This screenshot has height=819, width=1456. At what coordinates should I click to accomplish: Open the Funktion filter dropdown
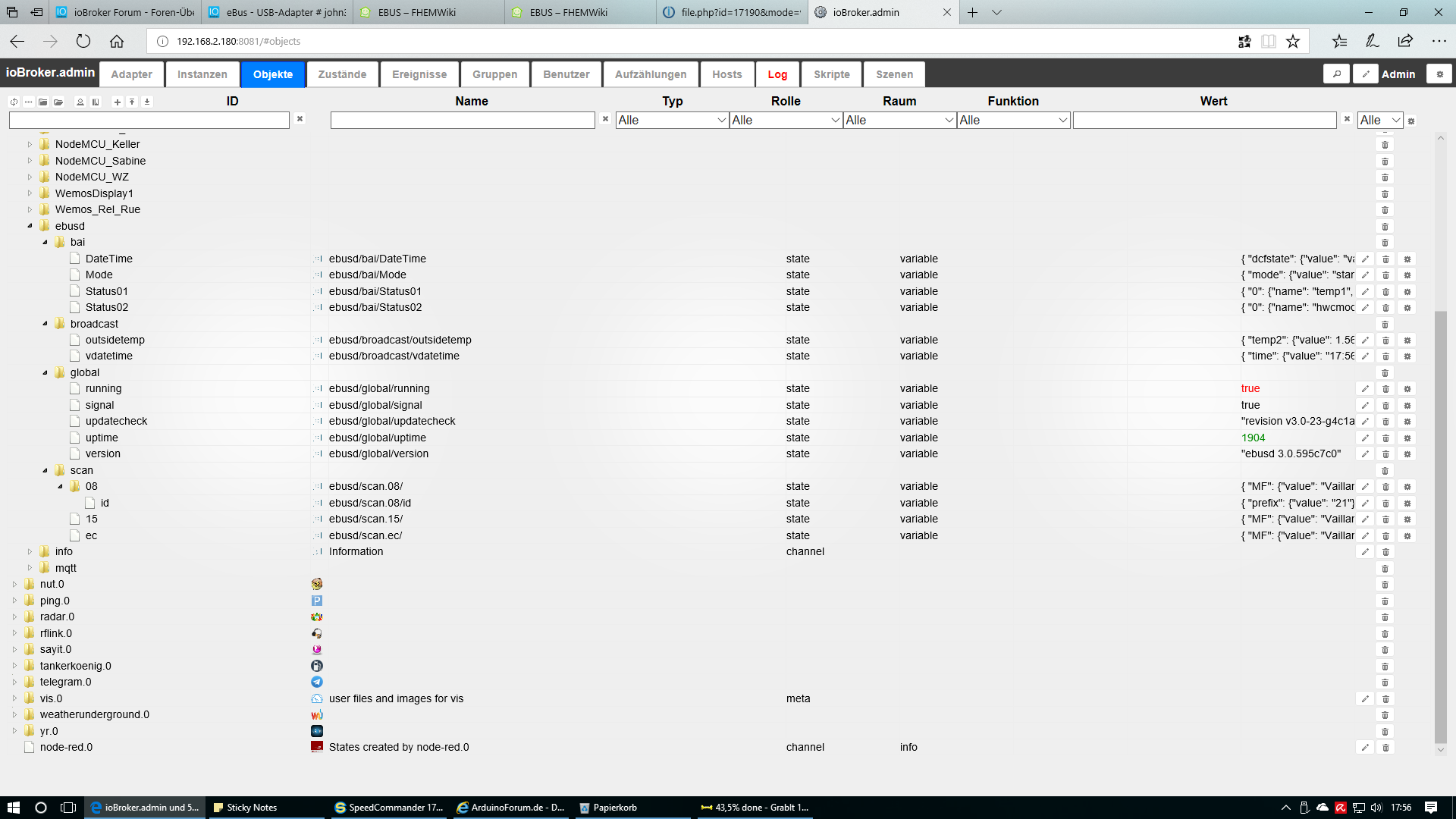pyautogui.click(x=1013, y=120)
